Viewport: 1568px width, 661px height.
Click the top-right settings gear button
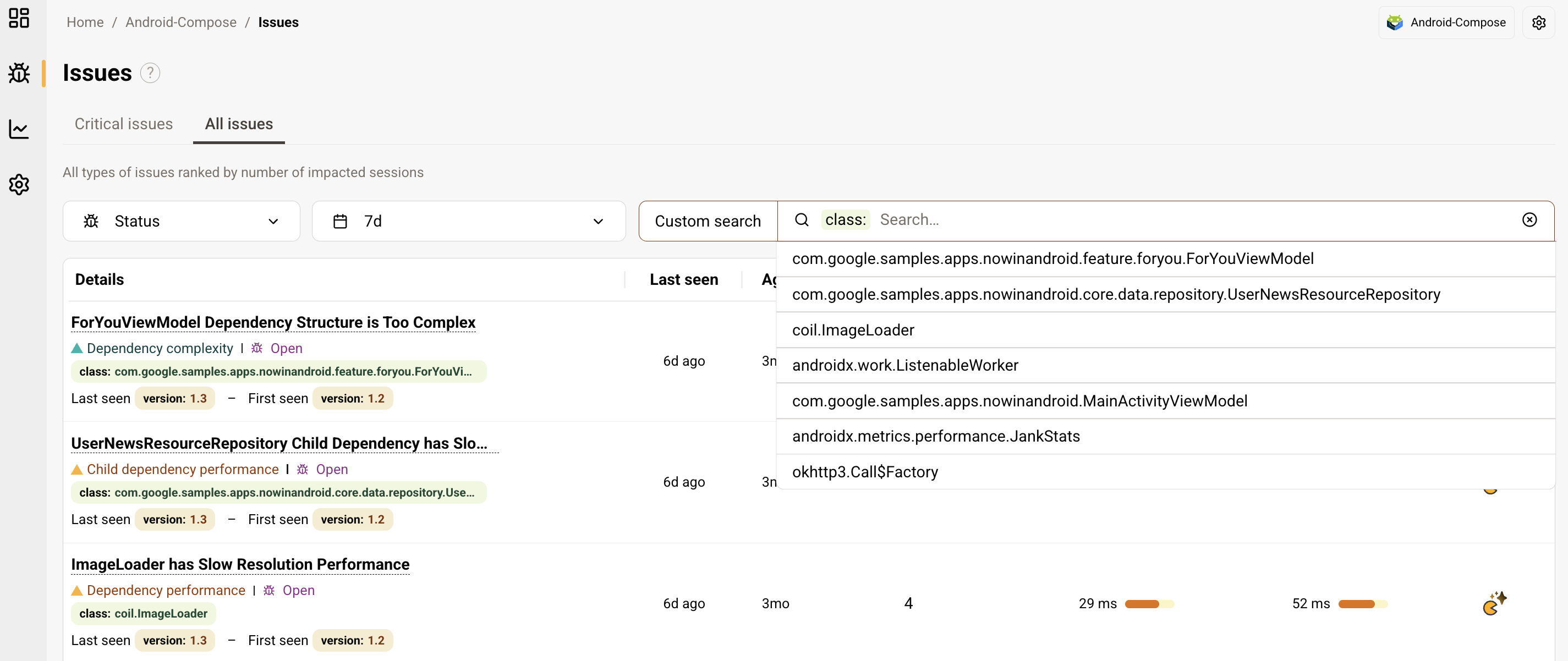pyautogui.click(x=1538, y=23)
